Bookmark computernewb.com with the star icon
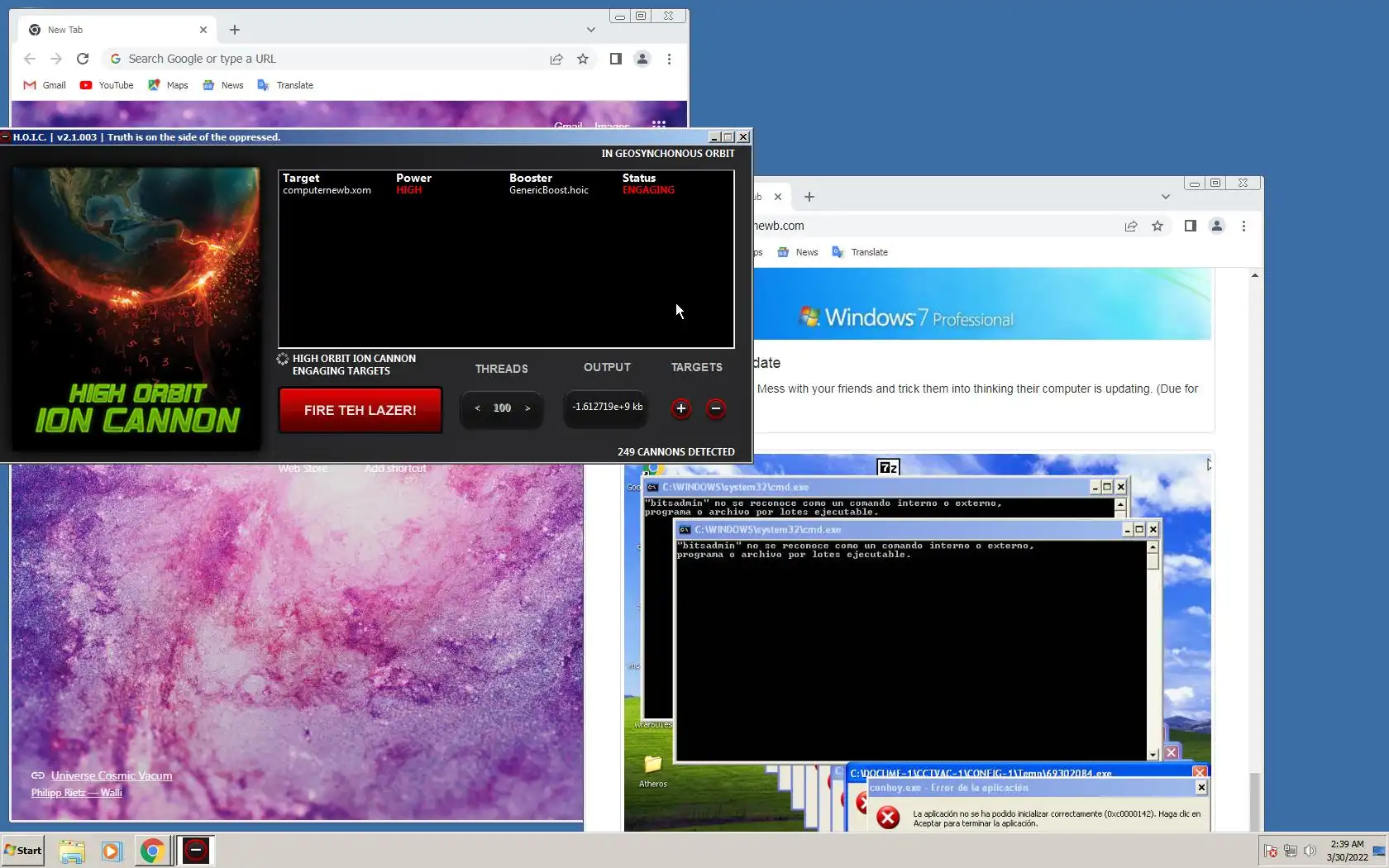 (x=1157, y=226)
